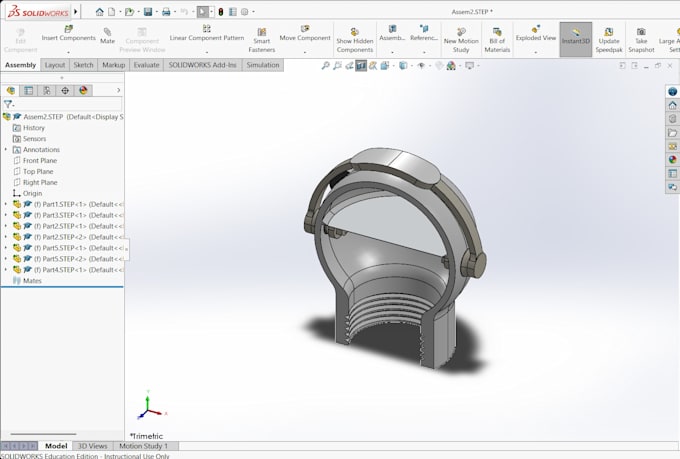Switch to the Sketch tab
This screenshot has width=680, height=459.
click(x=83, y=65)
